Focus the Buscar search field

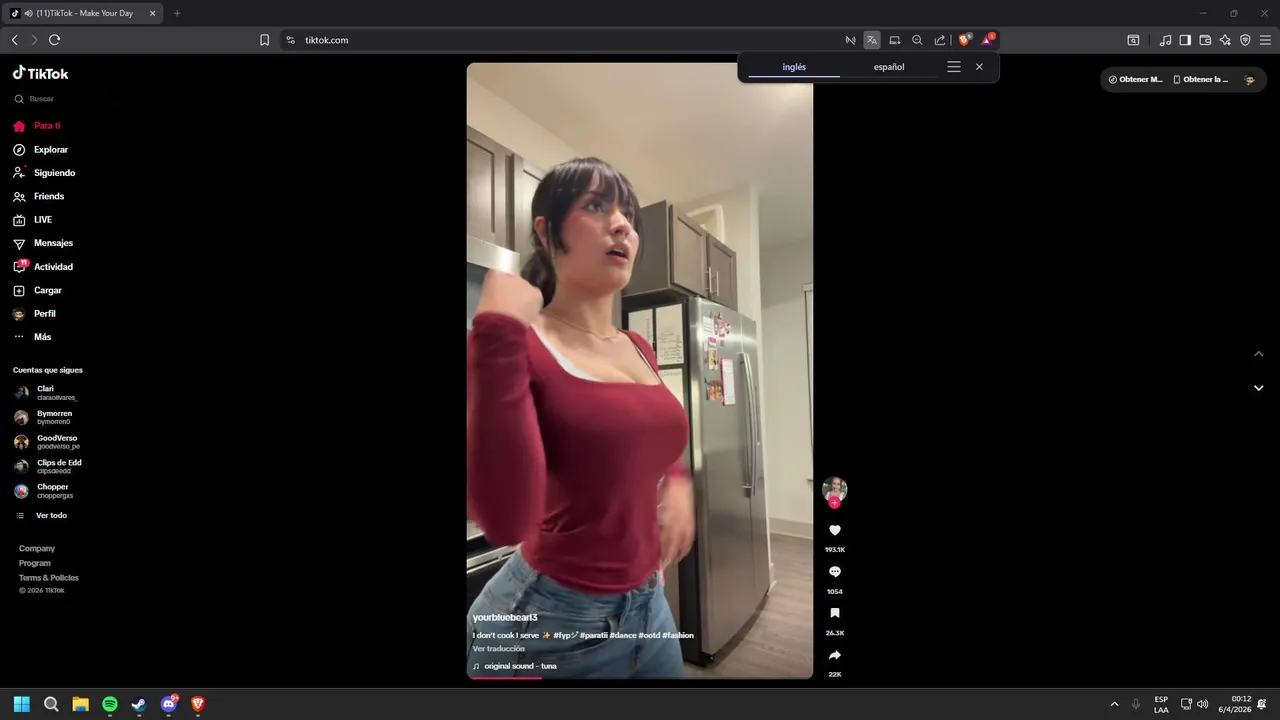[x=60, y=99]
